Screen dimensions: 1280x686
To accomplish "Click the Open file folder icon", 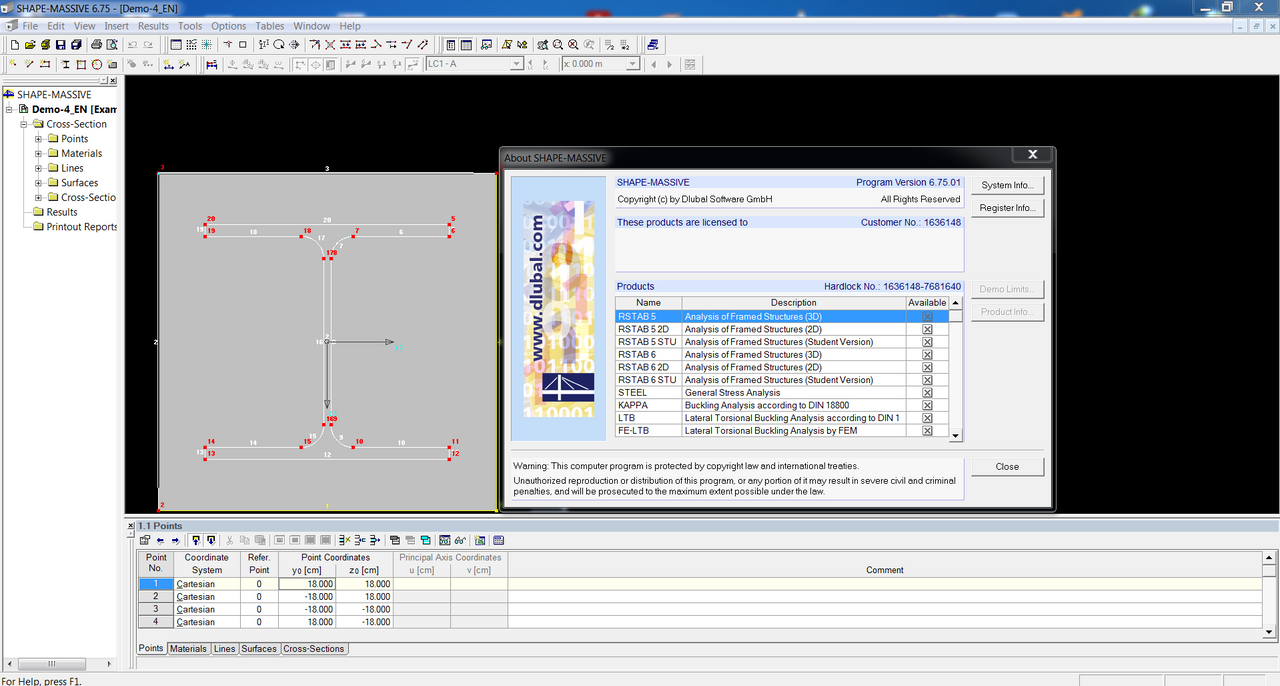I will [30, 44].
